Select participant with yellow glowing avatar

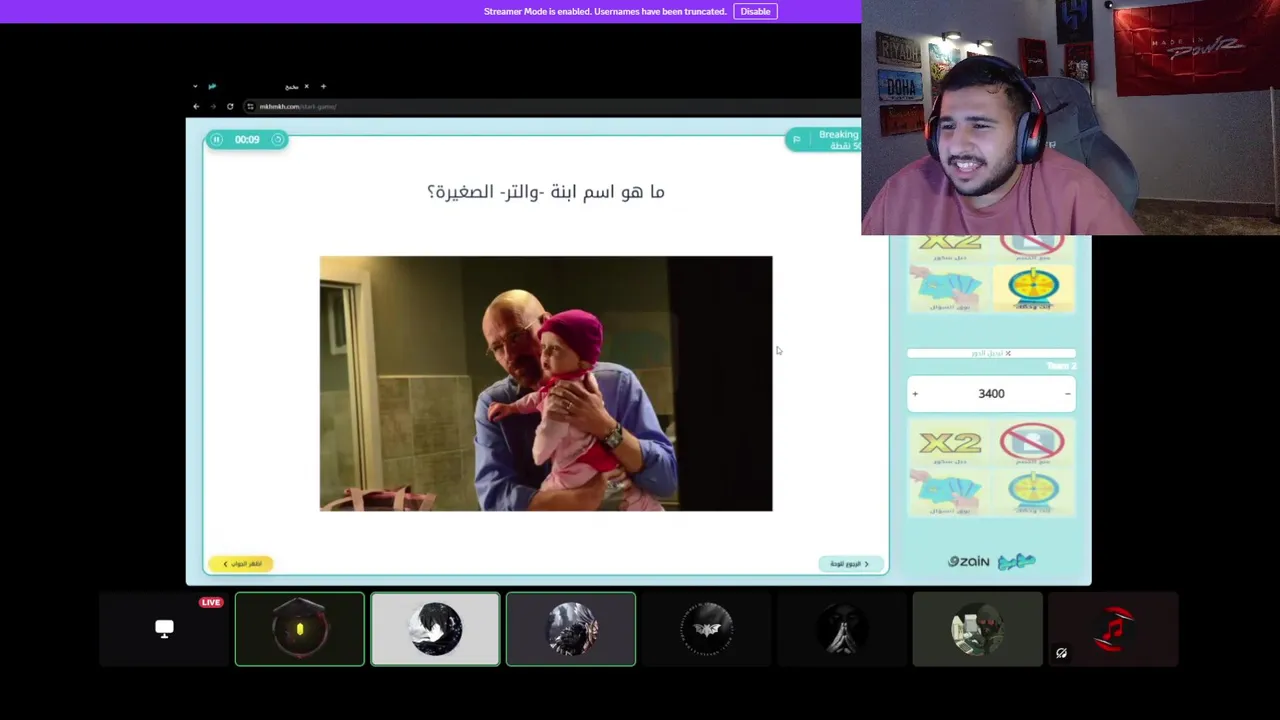point(300,629)
